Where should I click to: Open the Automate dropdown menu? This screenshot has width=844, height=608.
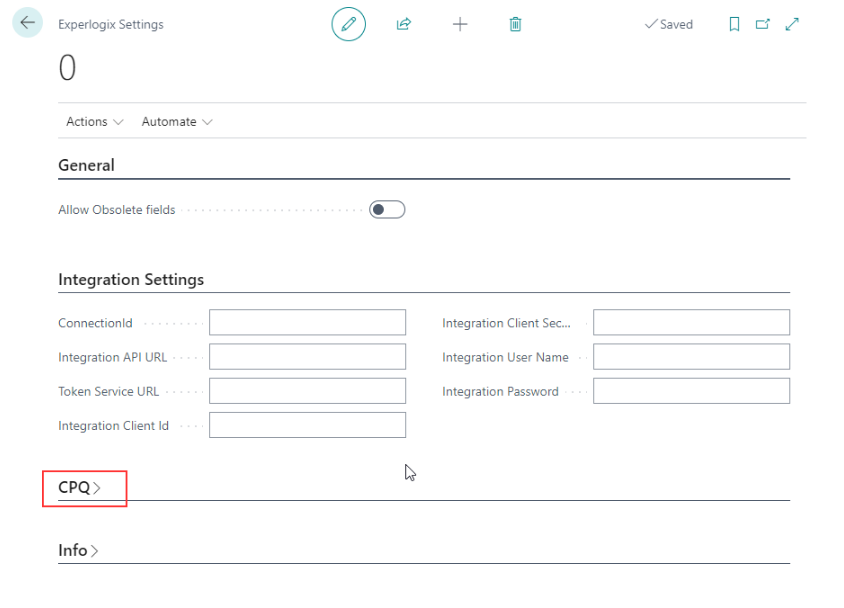pos(177,122)
